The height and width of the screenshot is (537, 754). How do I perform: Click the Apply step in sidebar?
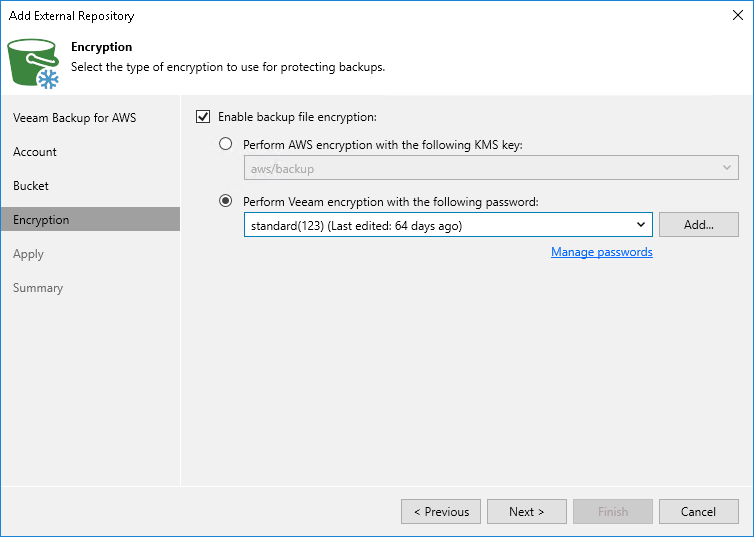tap(29, 254)
